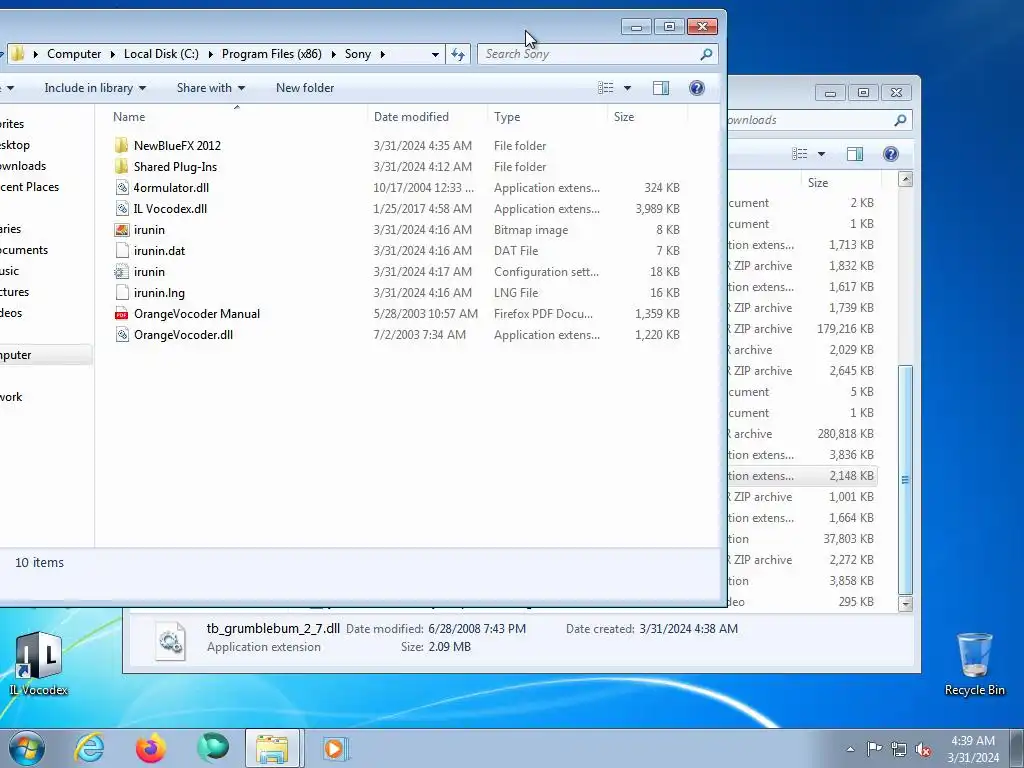Click the Downloads window scrollbar thumb
This screenshot has height=768, width=1024.
pyautogui.click(x=905, y=480)
